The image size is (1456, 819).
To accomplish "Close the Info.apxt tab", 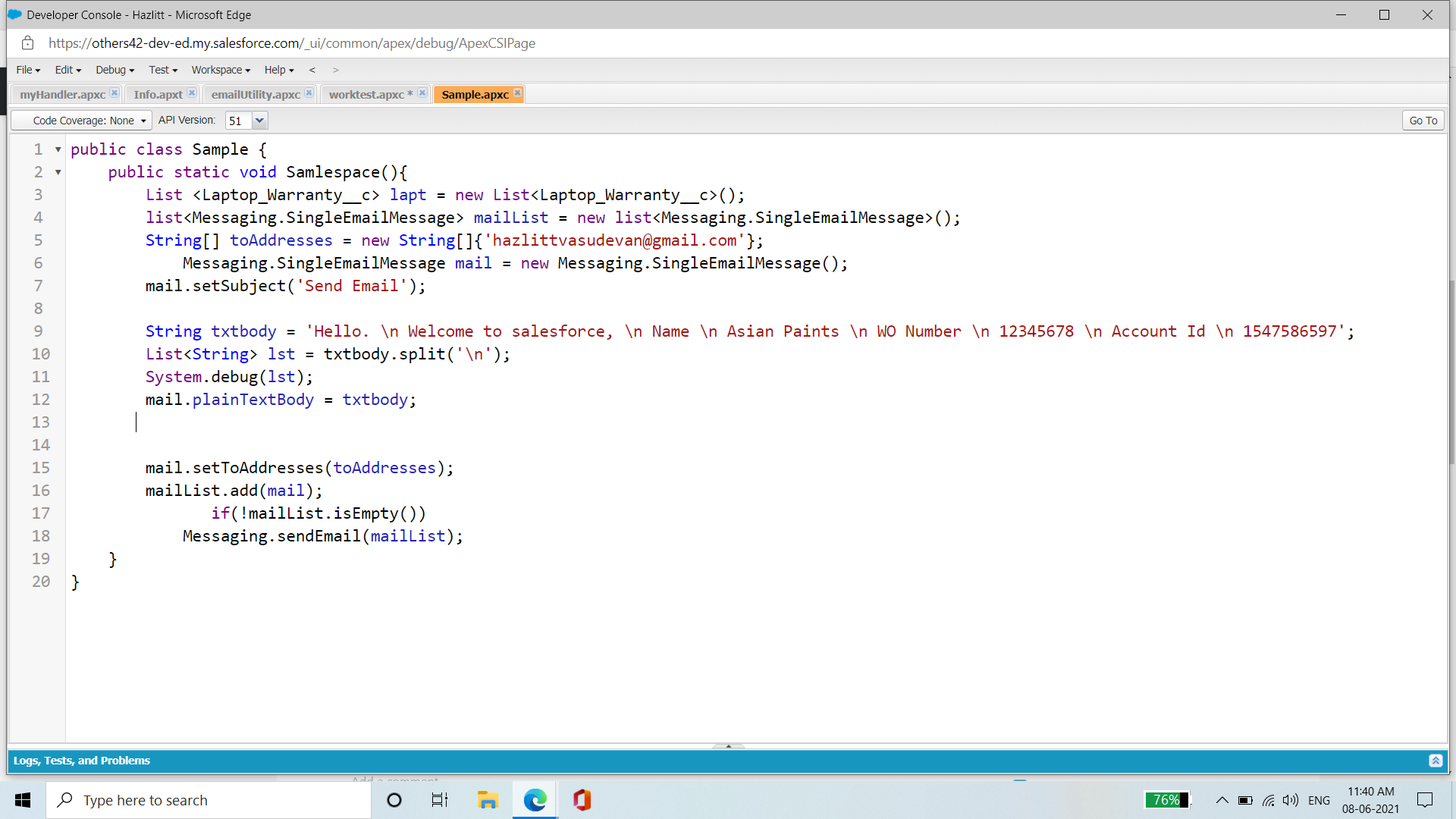I will (192, 93).
